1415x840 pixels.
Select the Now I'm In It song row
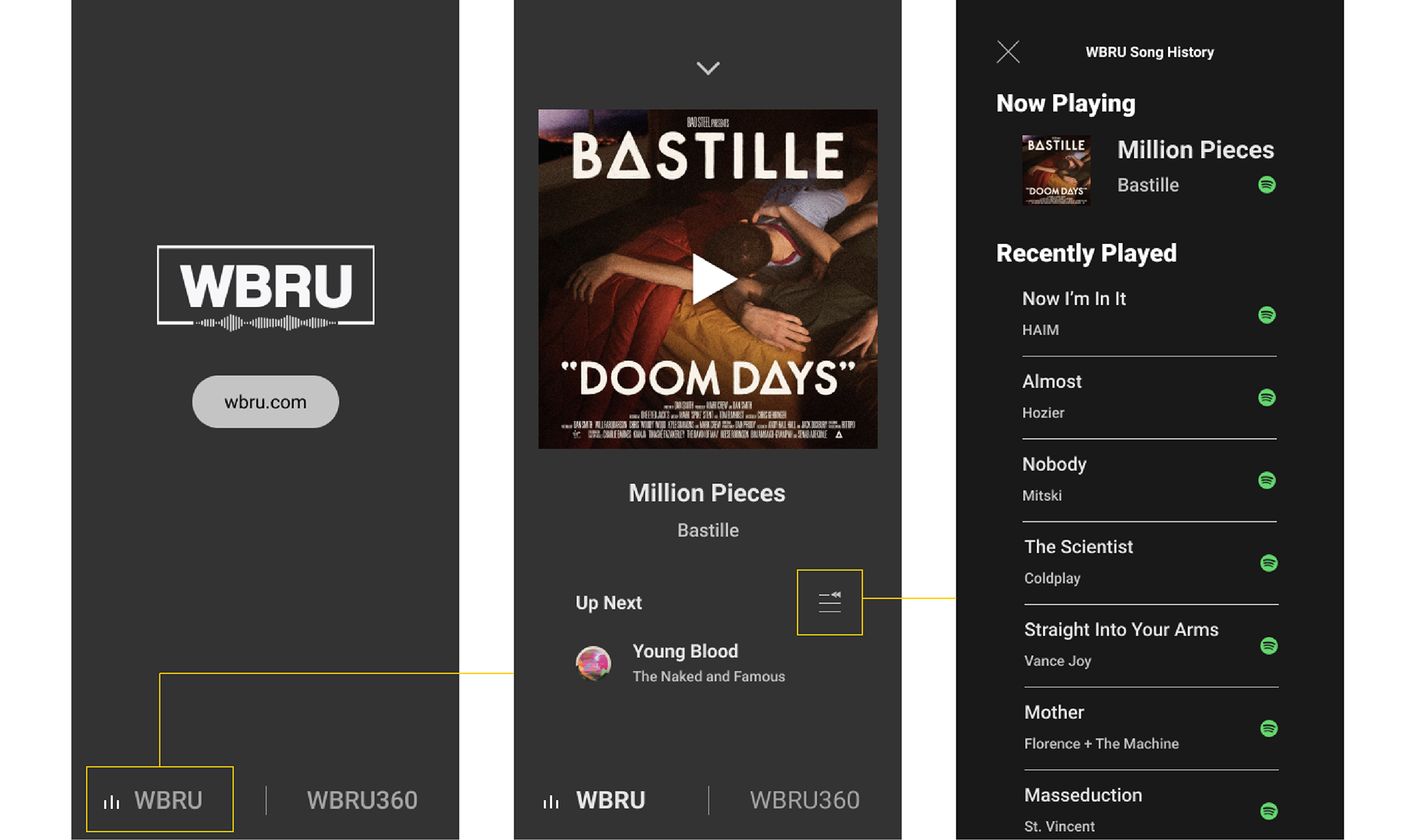1149,314
